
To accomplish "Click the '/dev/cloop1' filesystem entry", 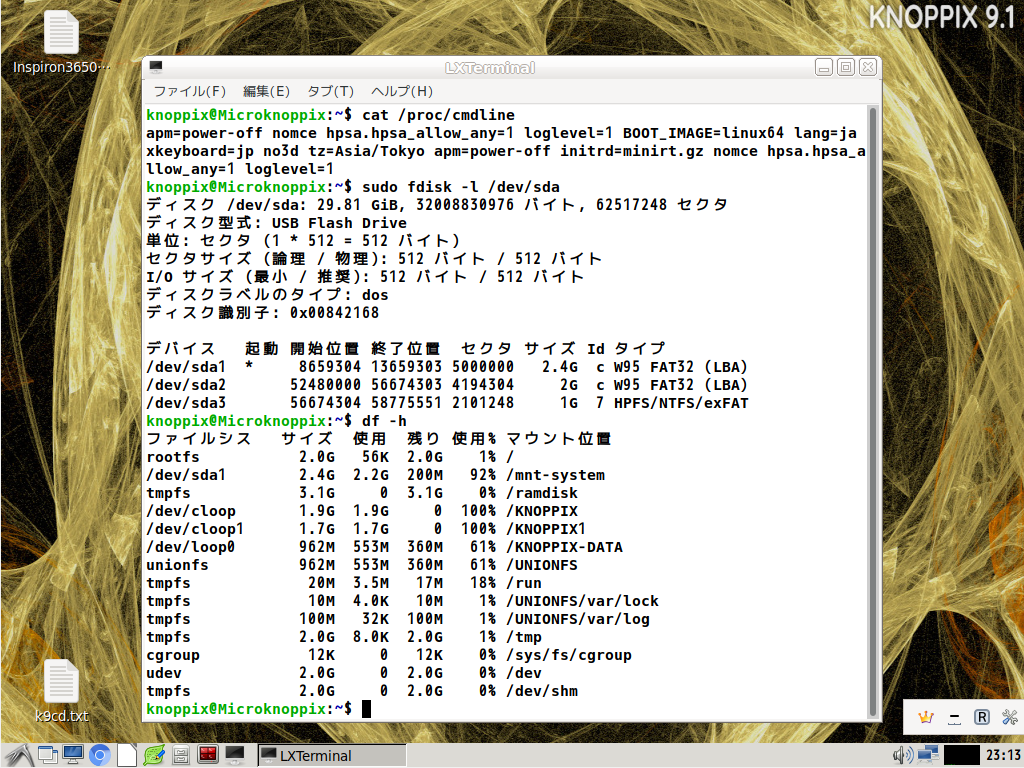I will pyautogui.click(x=195, y=529).
